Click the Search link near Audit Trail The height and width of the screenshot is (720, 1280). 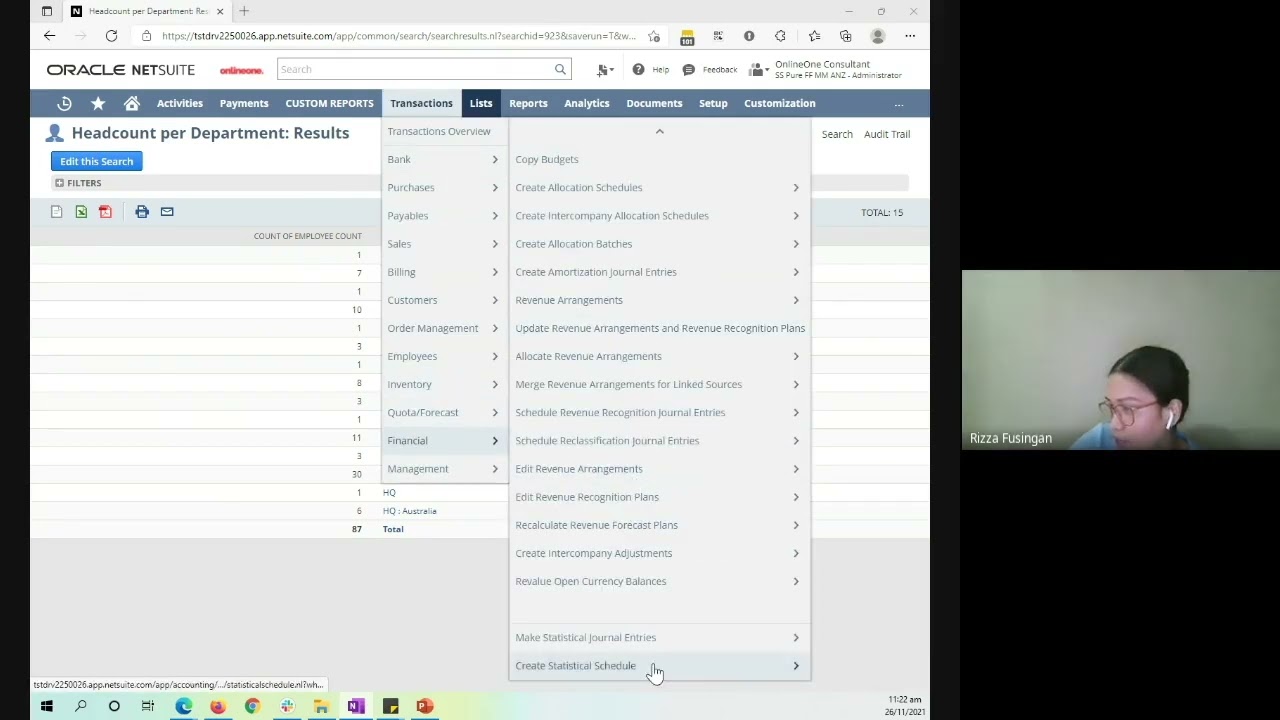click(837, 134)
